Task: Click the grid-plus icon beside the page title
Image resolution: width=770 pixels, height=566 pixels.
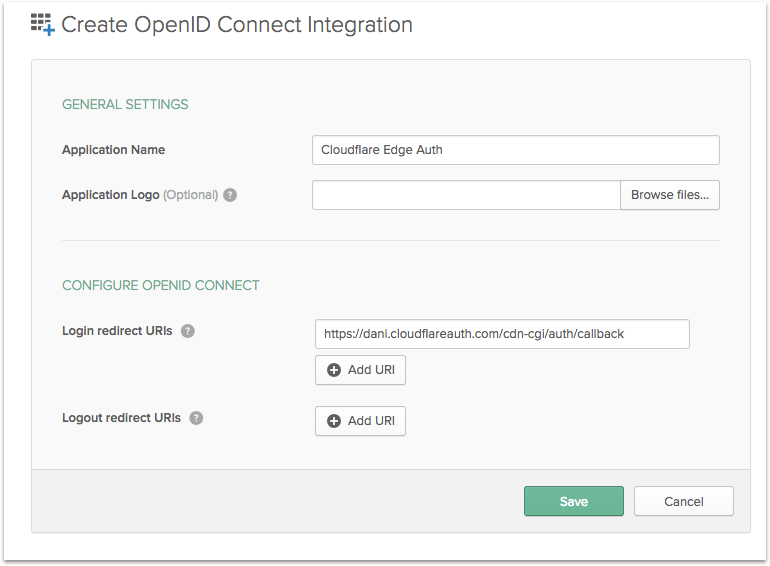Action: click(x=42, y=25)
